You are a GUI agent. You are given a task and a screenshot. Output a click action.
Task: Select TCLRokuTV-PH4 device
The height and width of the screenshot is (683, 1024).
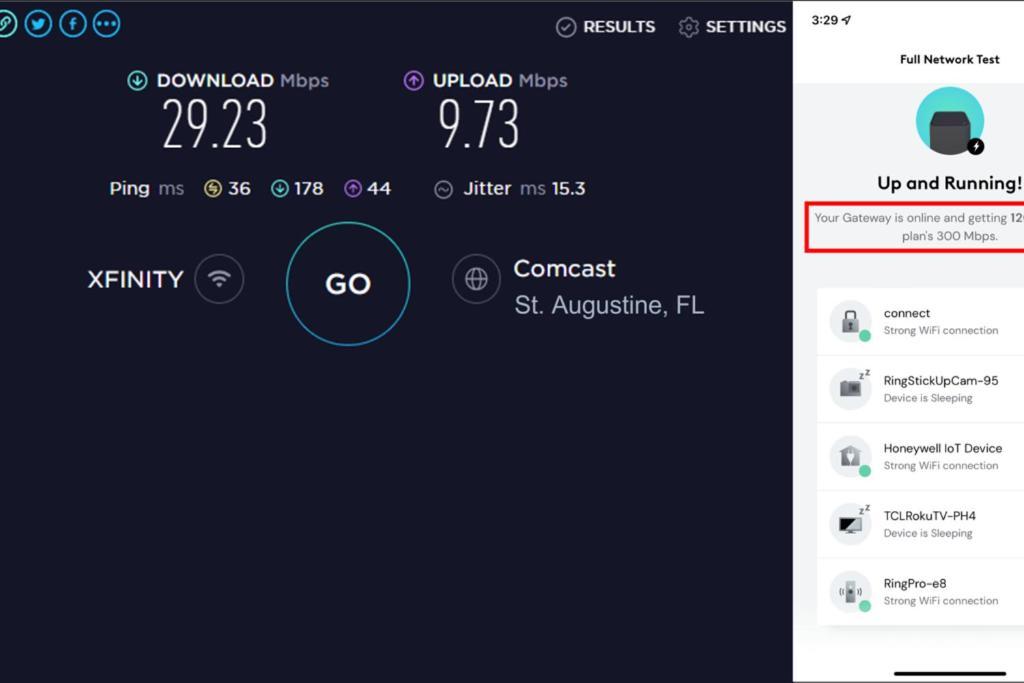coord(920,524)
